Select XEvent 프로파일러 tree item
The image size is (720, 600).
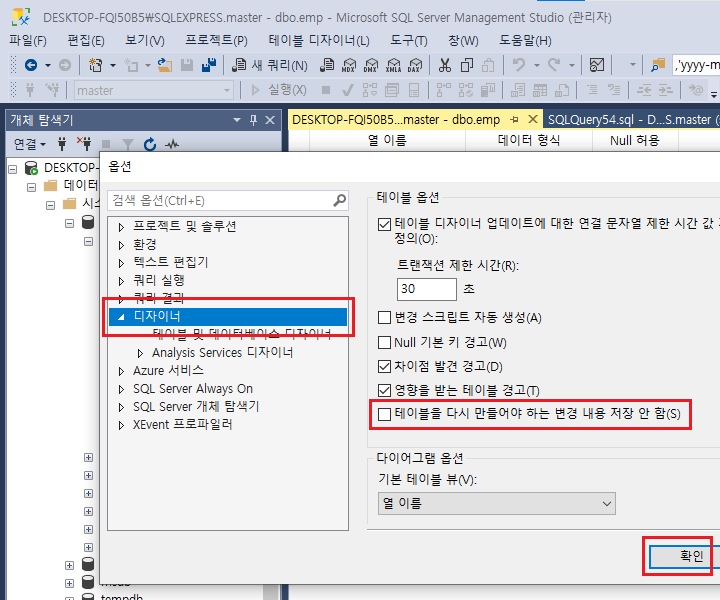coord(182,425)
